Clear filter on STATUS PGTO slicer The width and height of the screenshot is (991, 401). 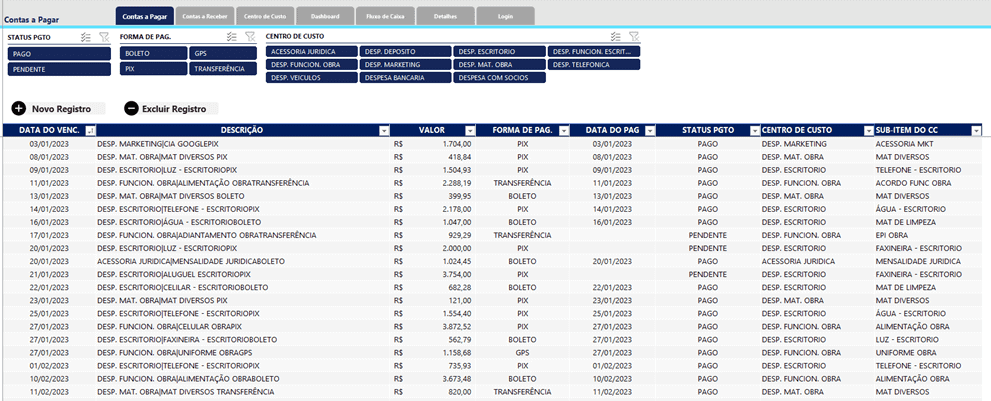[x=104, y=37]
